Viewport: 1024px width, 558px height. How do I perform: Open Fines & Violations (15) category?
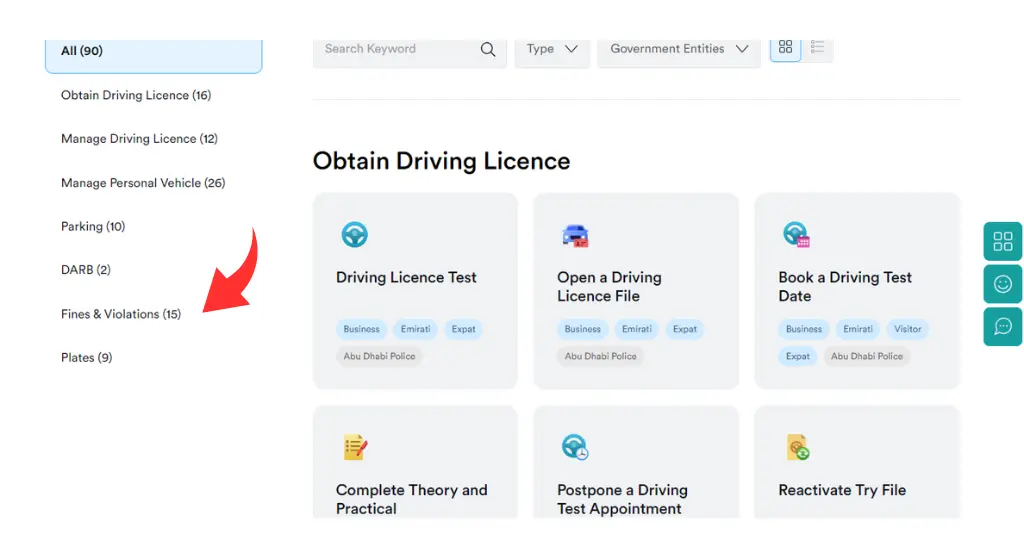121,314
